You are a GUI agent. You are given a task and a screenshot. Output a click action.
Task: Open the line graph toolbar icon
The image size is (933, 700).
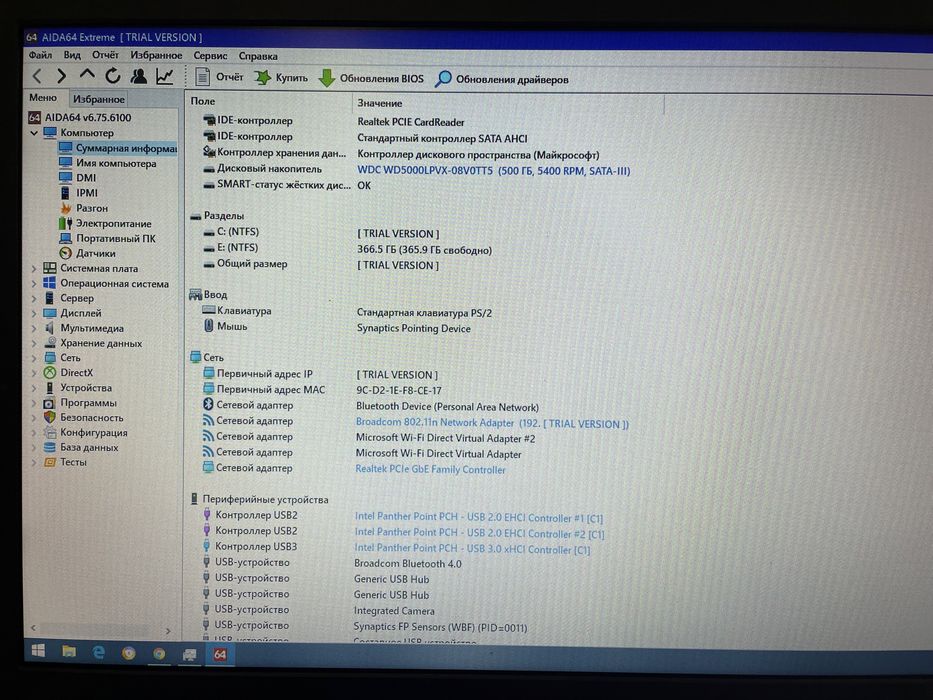tap(164, 76)
